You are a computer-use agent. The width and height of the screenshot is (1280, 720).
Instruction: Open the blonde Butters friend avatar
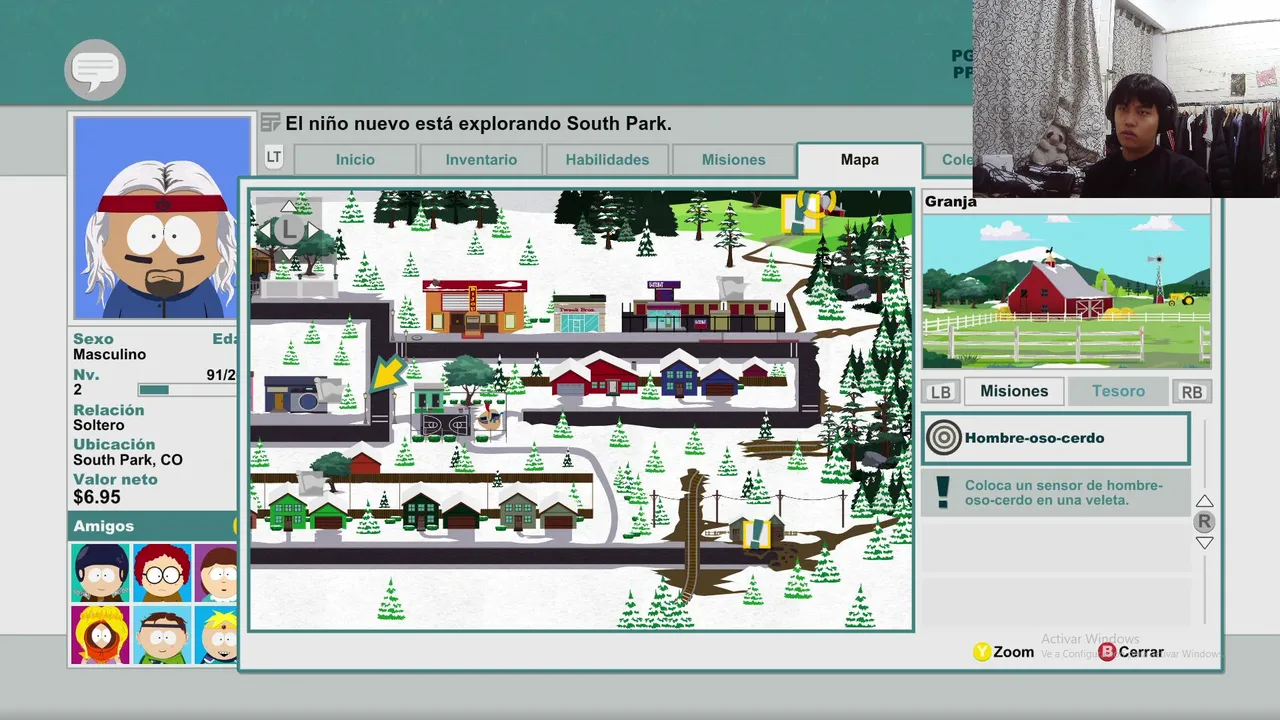tap(217, 635)
